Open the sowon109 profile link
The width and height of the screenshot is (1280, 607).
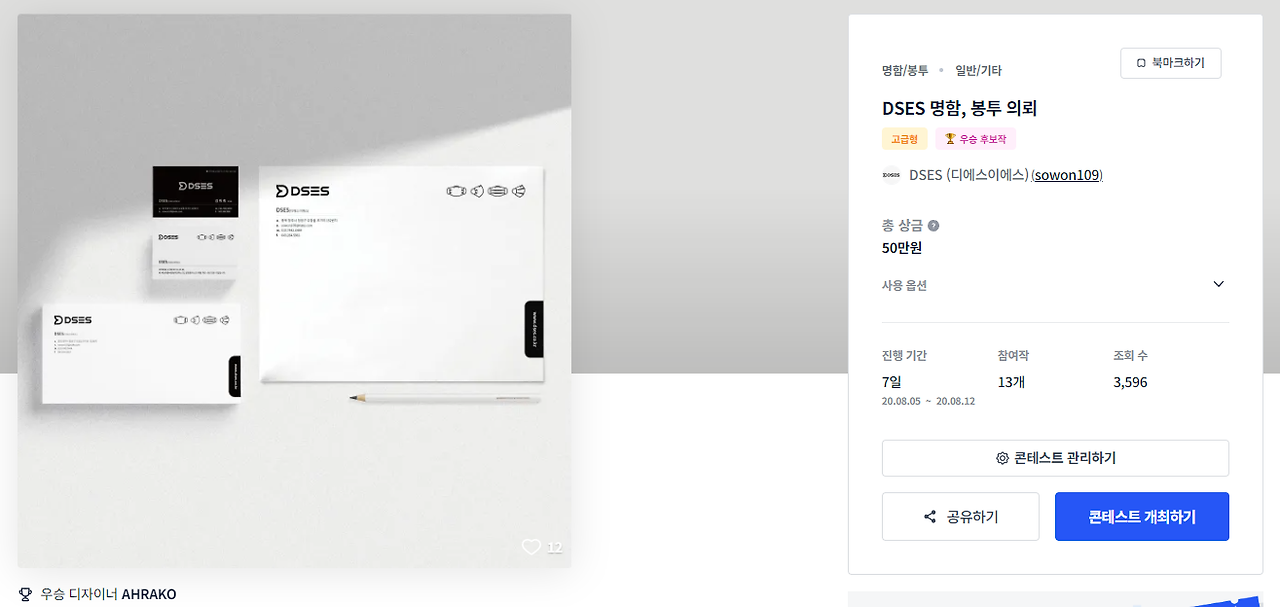[x=1067, y=175]
